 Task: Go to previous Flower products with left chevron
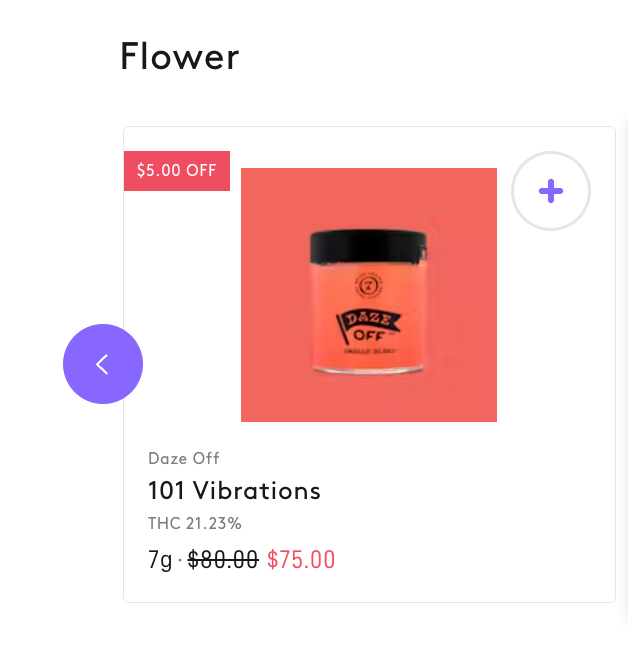[x=102, y=364]
